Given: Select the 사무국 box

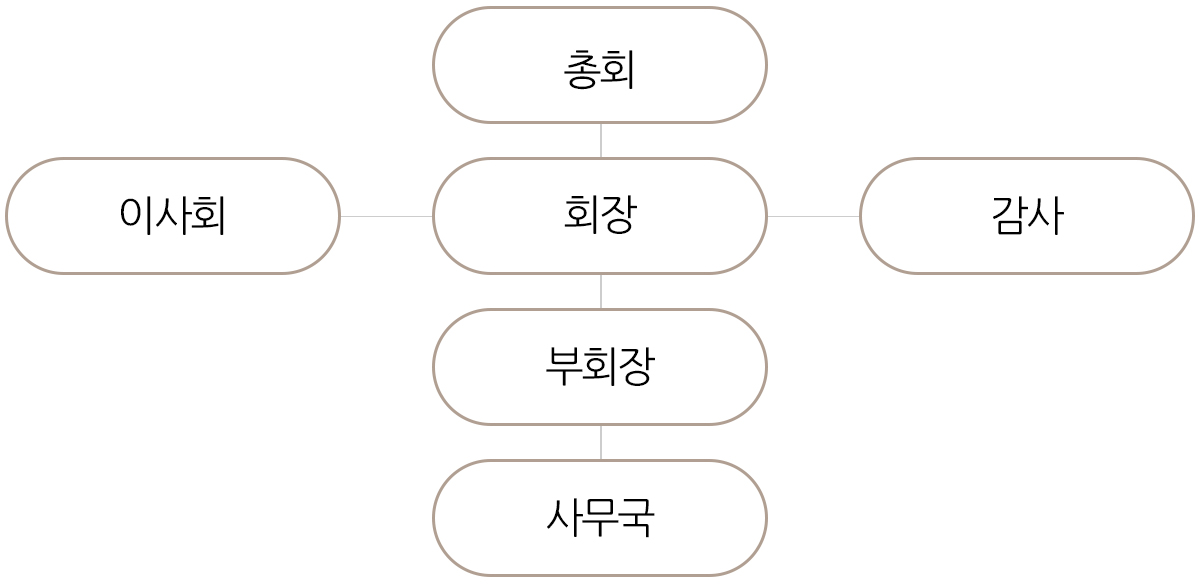Looking at the screenshot, I should 600,518.
